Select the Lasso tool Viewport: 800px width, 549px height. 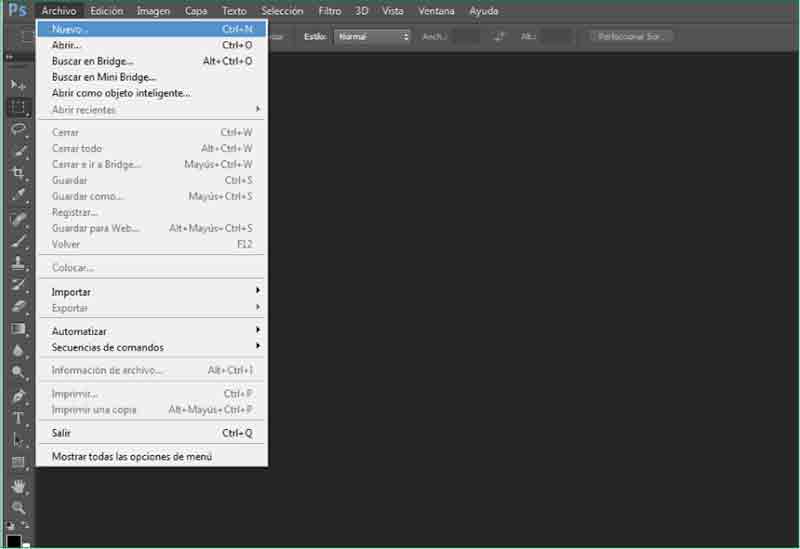[x=18, y=129]
